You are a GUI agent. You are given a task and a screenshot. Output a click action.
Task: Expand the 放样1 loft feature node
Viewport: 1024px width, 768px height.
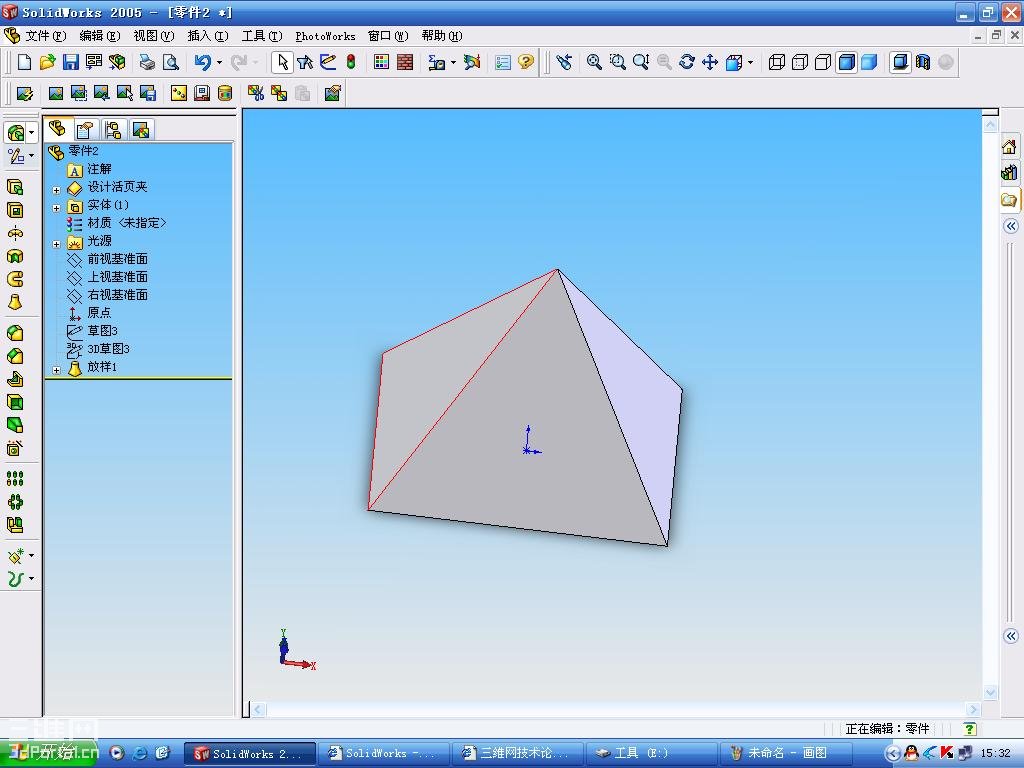[56, 370]
